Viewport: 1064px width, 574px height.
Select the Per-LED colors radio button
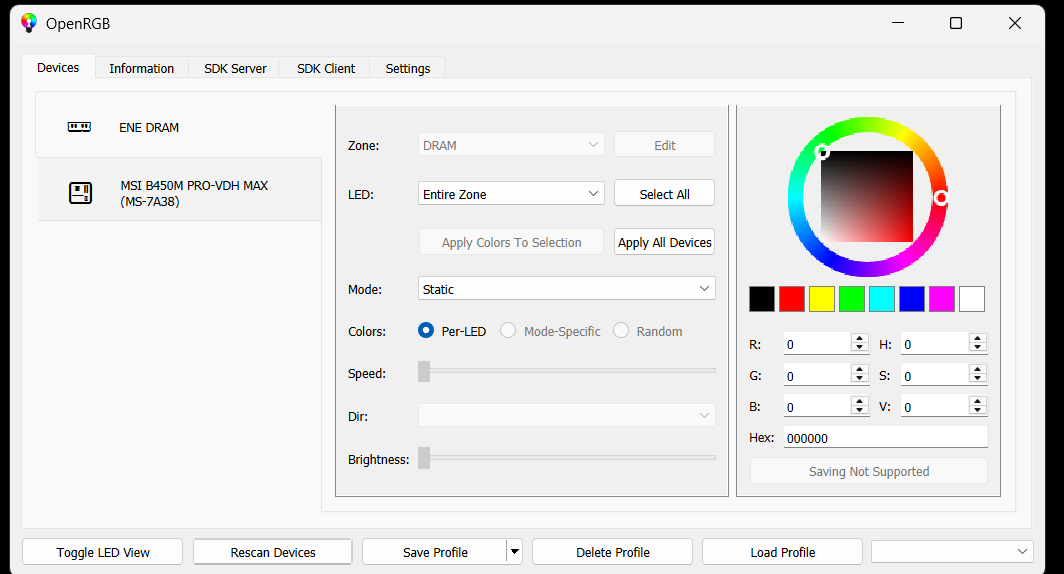tap(425, 330)
